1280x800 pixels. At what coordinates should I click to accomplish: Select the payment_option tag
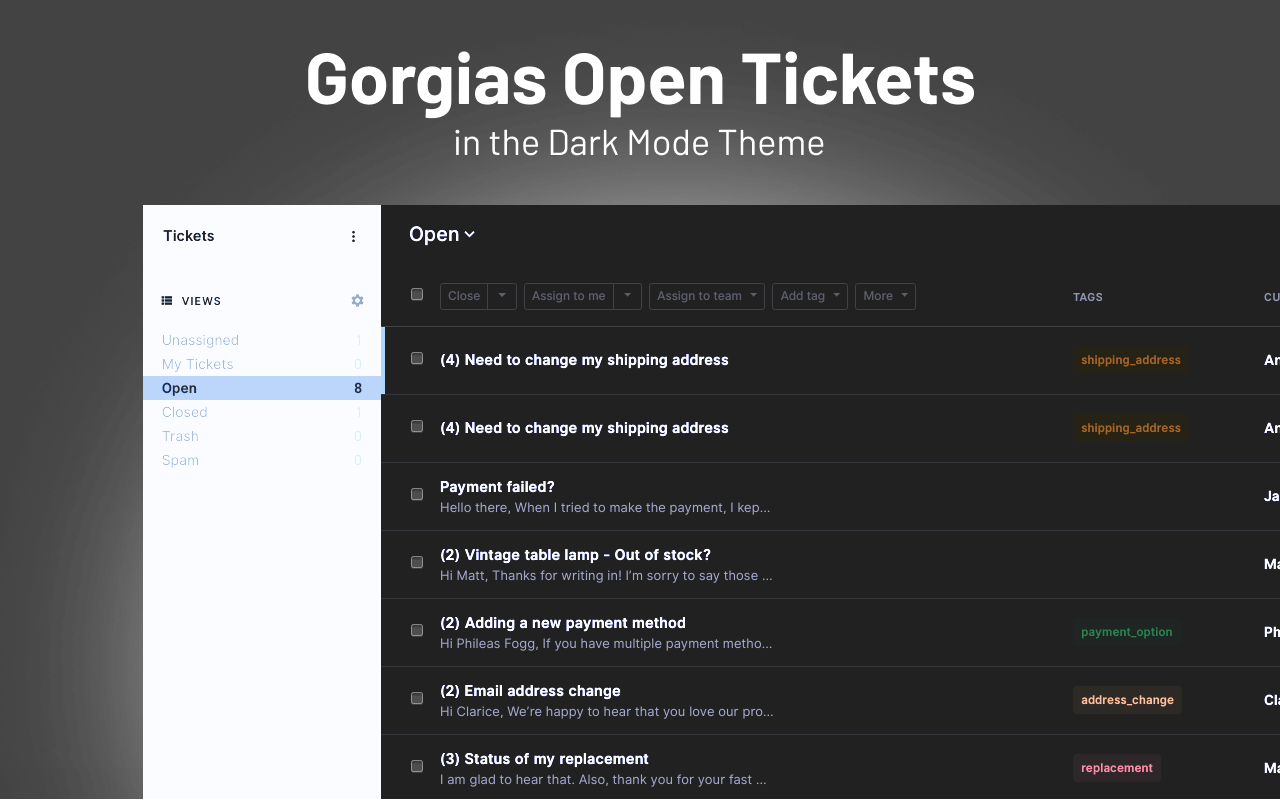pos(1126,631)
